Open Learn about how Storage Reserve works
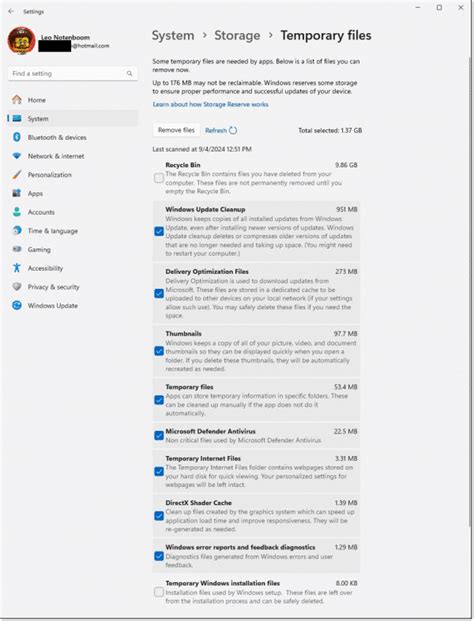Image resolution: width=474 pixels, height=621 pixels. click(210, 104)
